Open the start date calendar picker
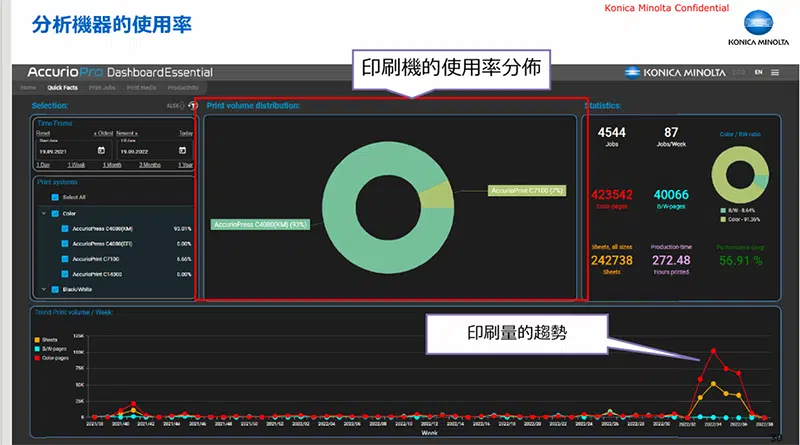The height and width of the screenshot is (445, 800). point(101,151)
